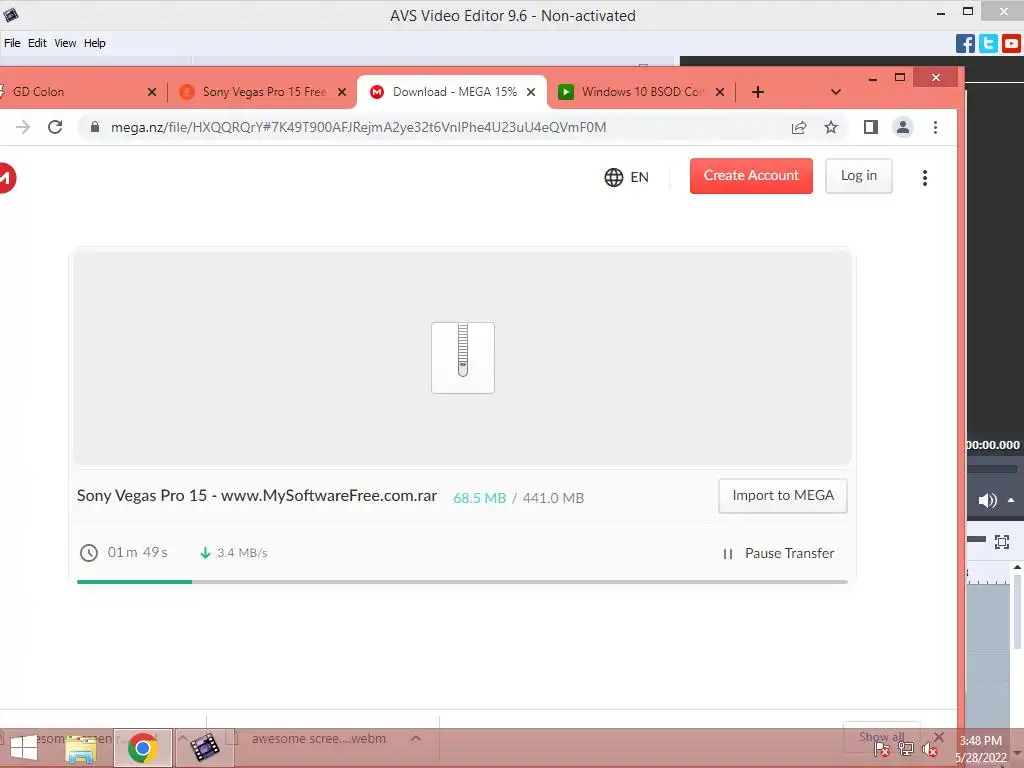Share this page from the address bar
This screenshot has height=768, width=1024.
(799, 127)
